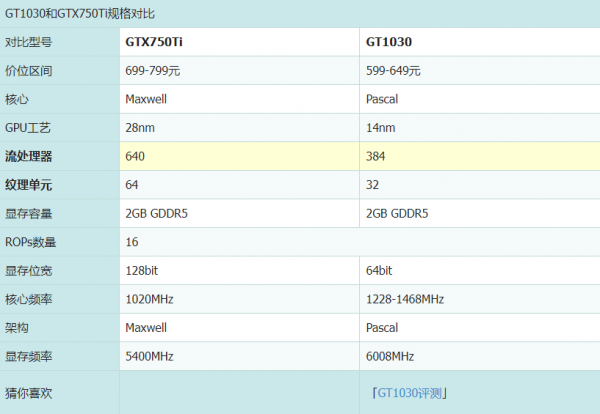Click the 流处理器 row label
The height and width of the screenshot is (414, 600).
[x=28, y=157]
